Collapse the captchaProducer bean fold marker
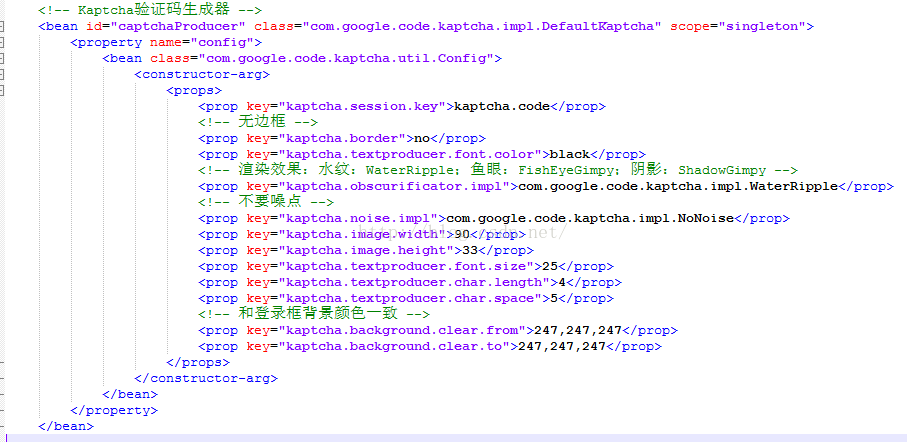This screenshot has width=907, height=442. tap(1, 27)
